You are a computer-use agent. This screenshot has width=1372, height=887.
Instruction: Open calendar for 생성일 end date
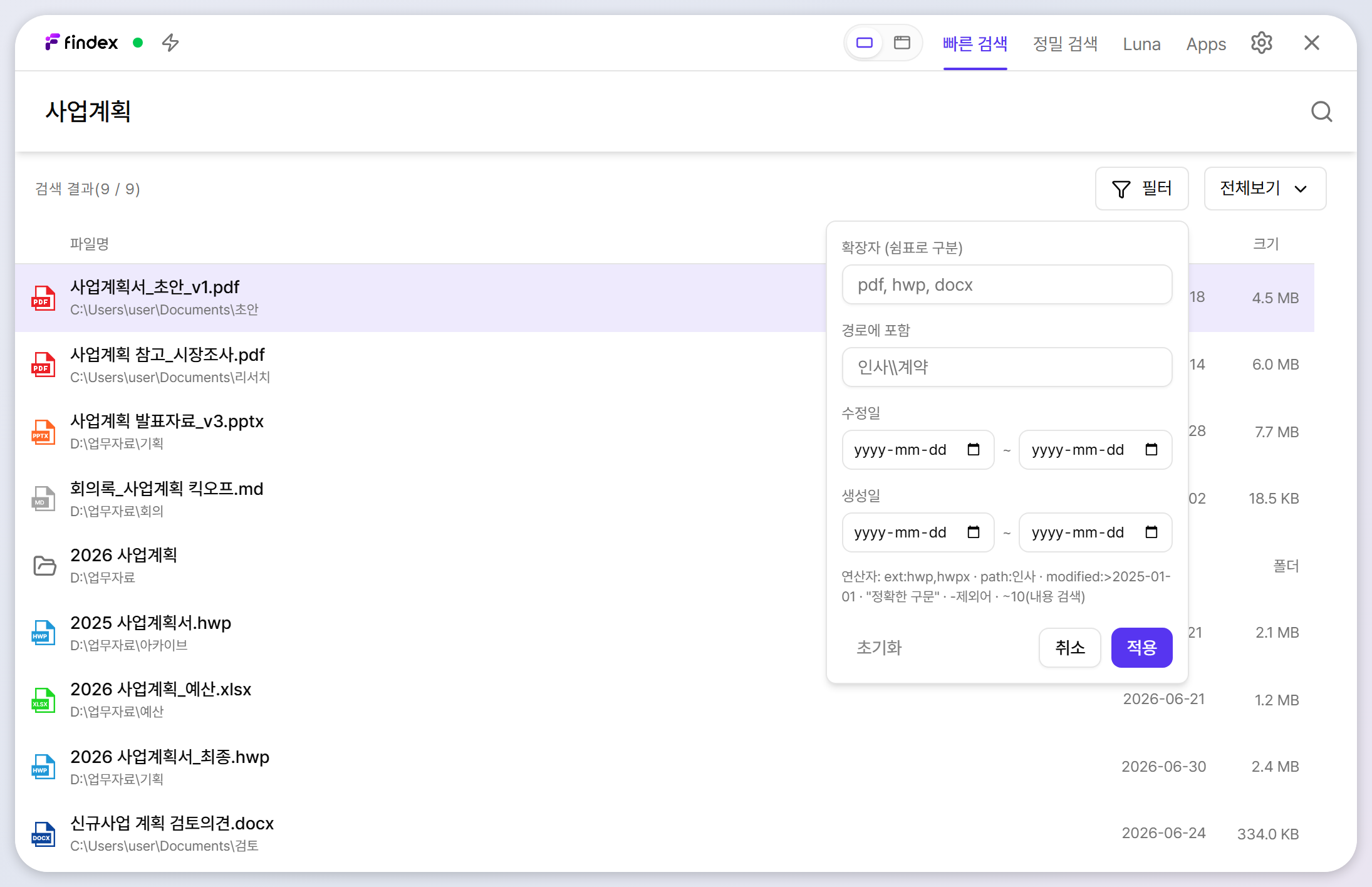click(1151, 532)
